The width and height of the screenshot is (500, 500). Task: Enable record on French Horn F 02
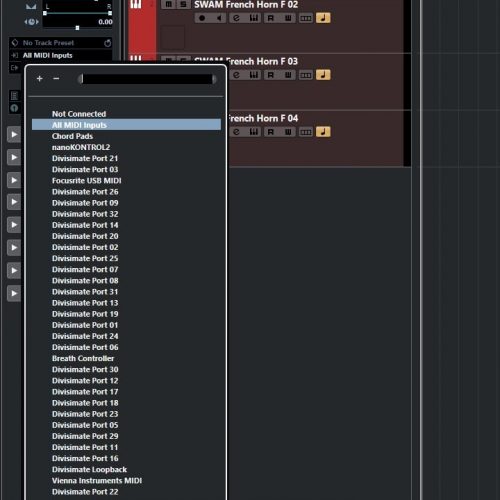[202, 18]
